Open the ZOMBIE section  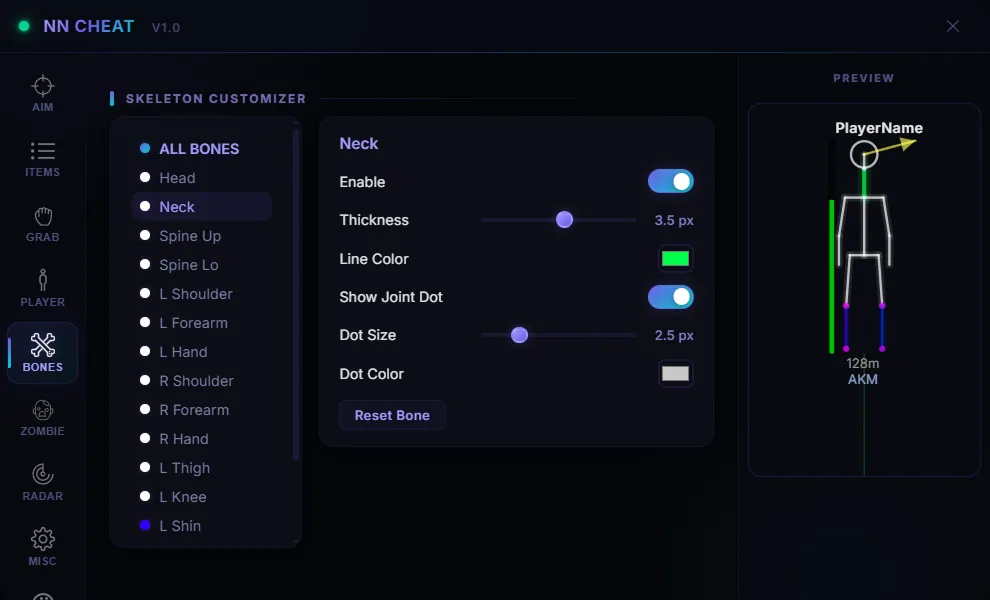tap(42, 418)
